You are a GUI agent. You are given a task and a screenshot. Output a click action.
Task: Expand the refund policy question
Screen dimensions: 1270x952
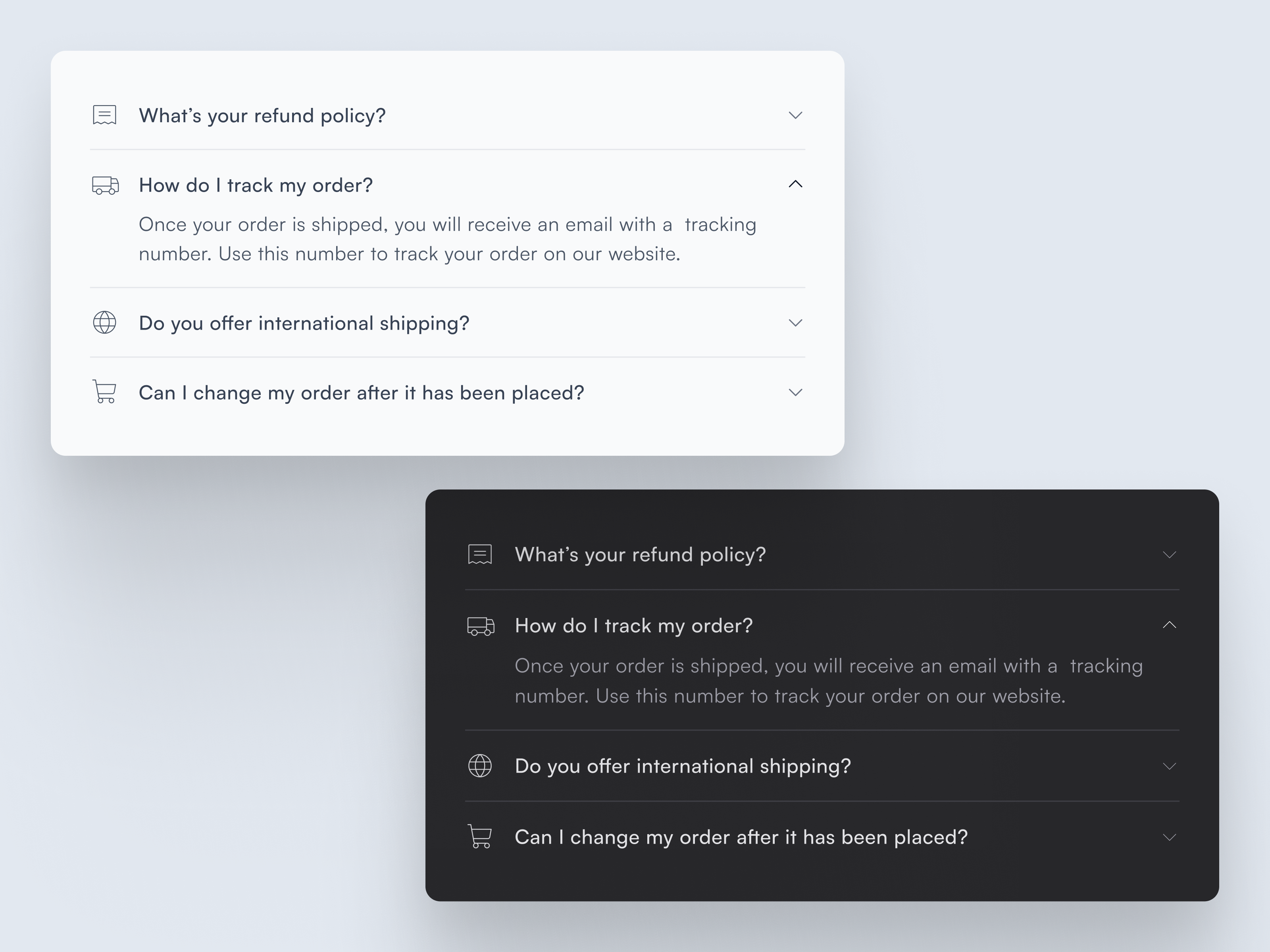(795, 115)
